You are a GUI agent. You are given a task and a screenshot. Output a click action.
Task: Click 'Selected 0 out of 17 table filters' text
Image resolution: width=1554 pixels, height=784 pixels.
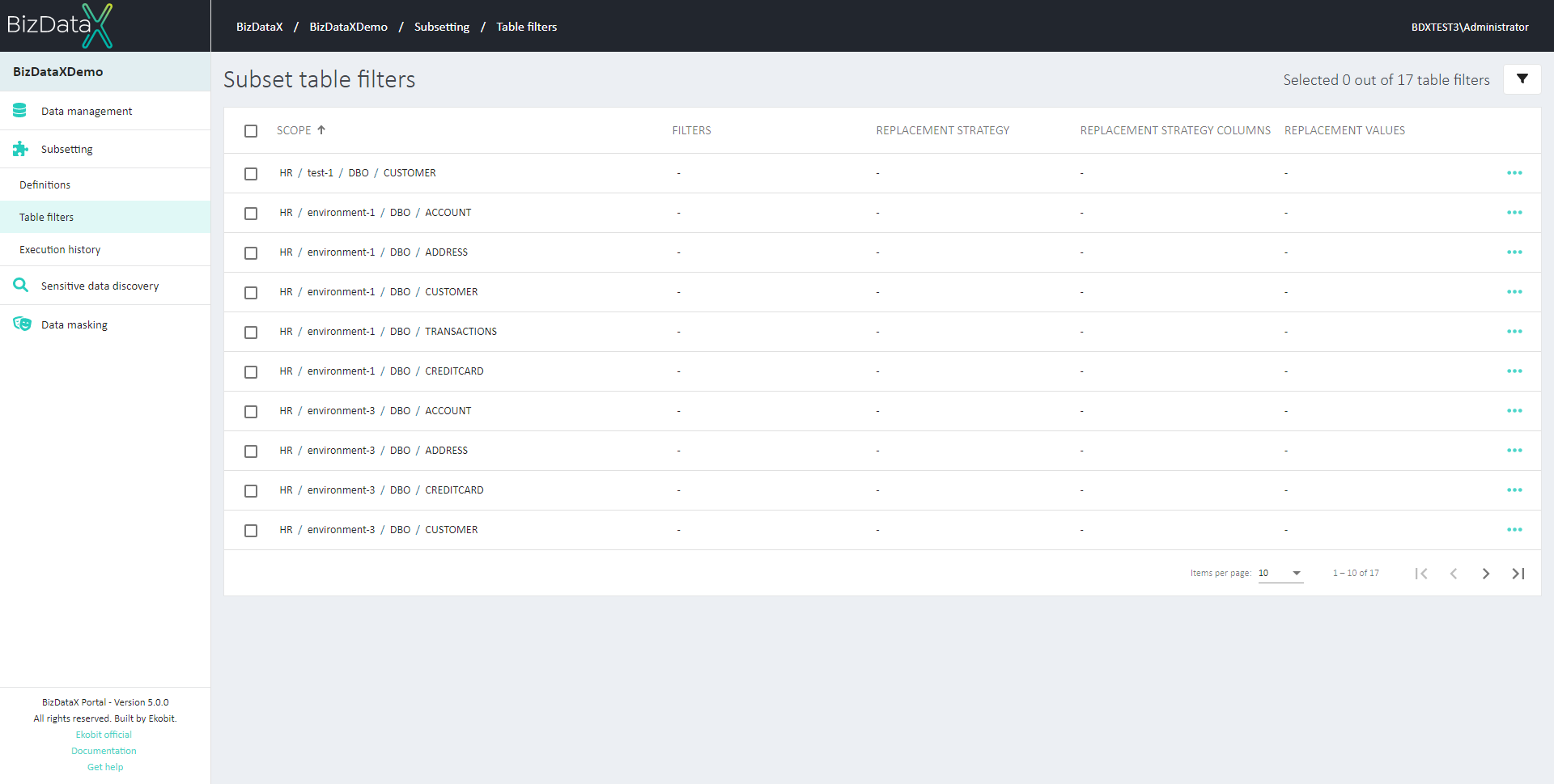coord(1386,80)
